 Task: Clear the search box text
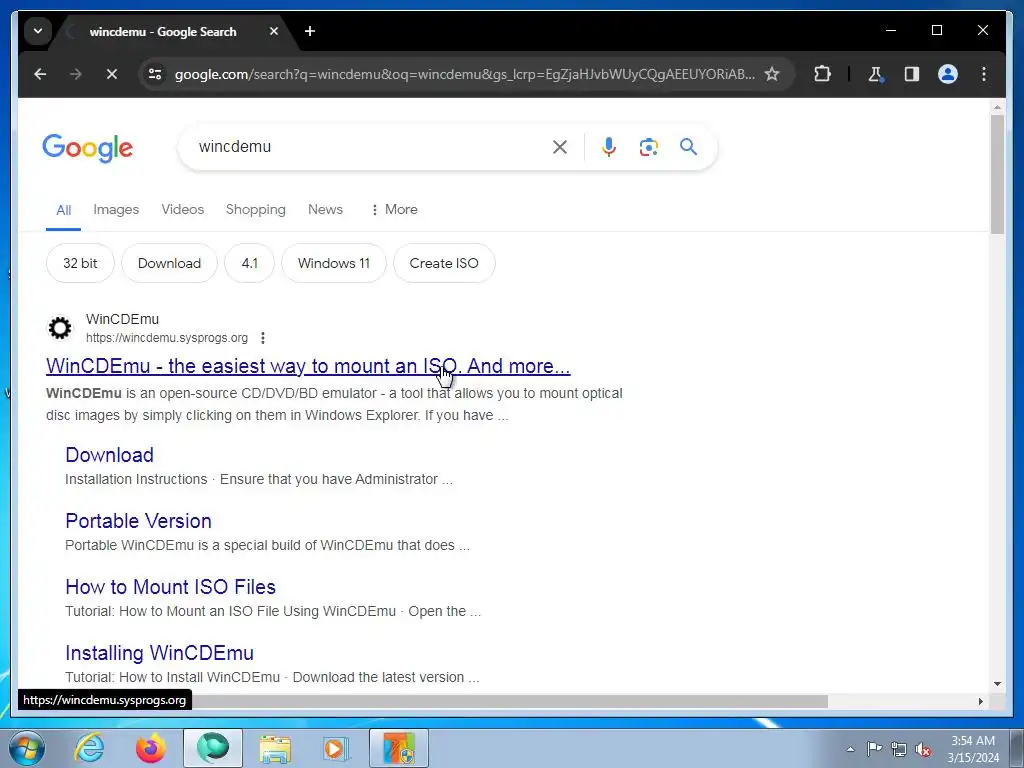coord(560,147)
